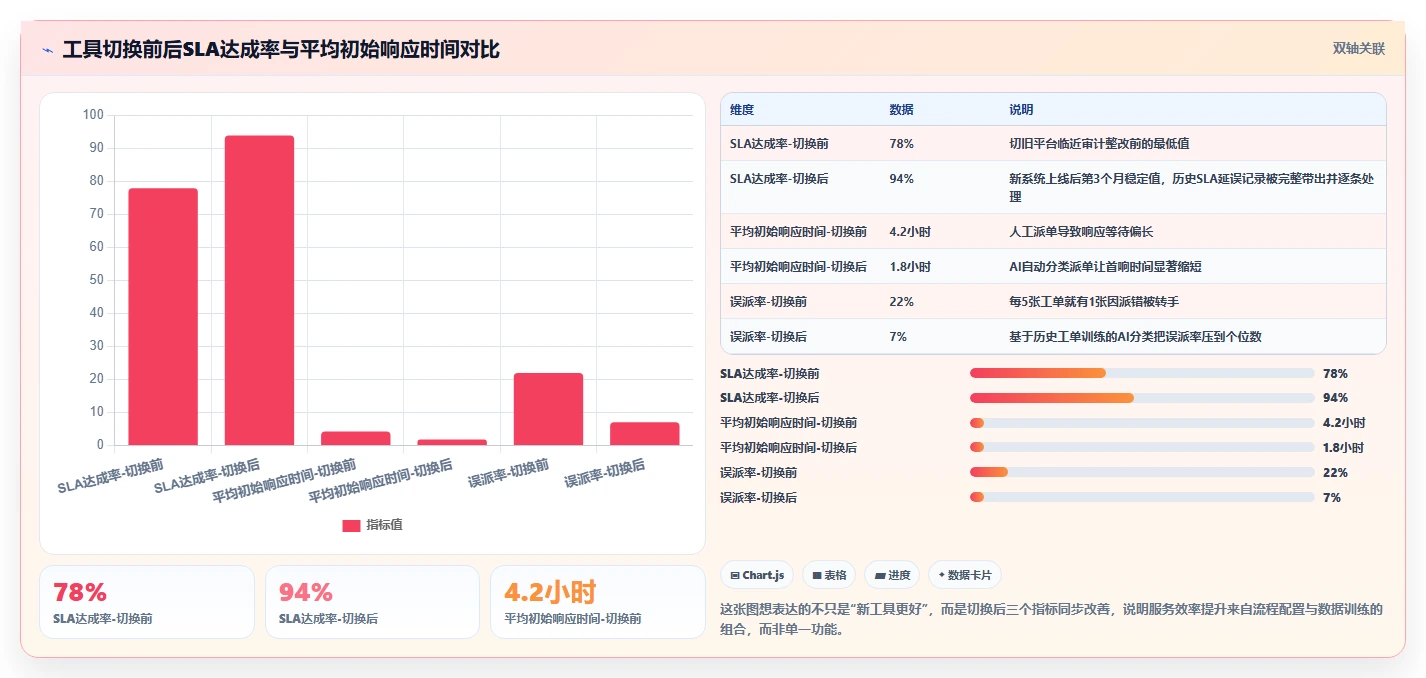The height and width of the screenshot is (678, 1426).
Task: Click the chart title heading text
Action: tap(281, 49)
